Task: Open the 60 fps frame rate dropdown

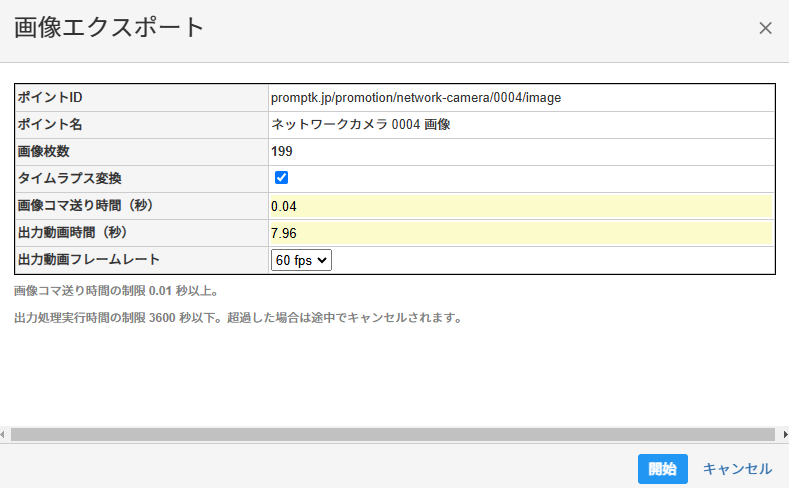Action: 301,260
